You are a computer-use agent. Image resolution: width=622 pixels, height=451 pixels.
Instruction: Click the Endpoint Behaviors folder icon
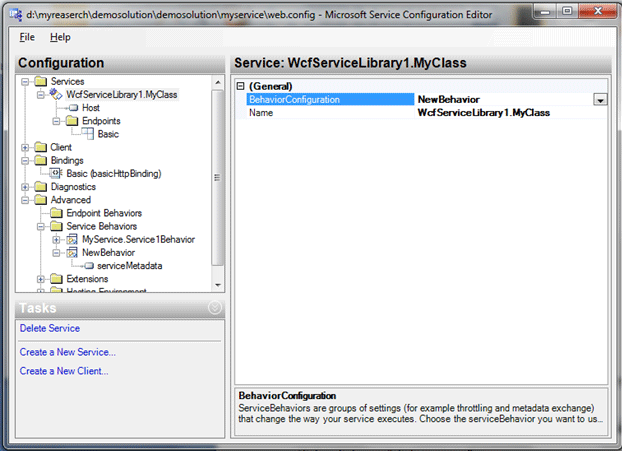[x=56, y=213]
